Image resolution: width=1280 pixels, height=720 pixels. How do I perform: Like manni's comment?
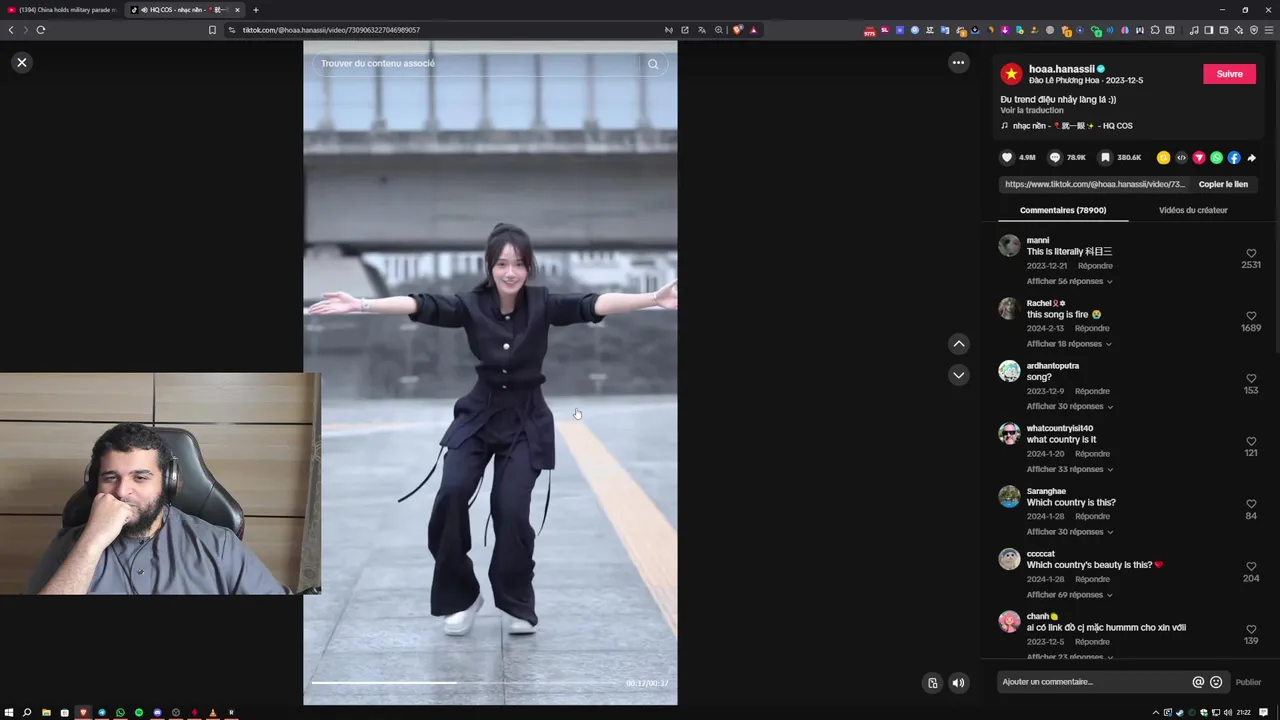click(1251, 254)
